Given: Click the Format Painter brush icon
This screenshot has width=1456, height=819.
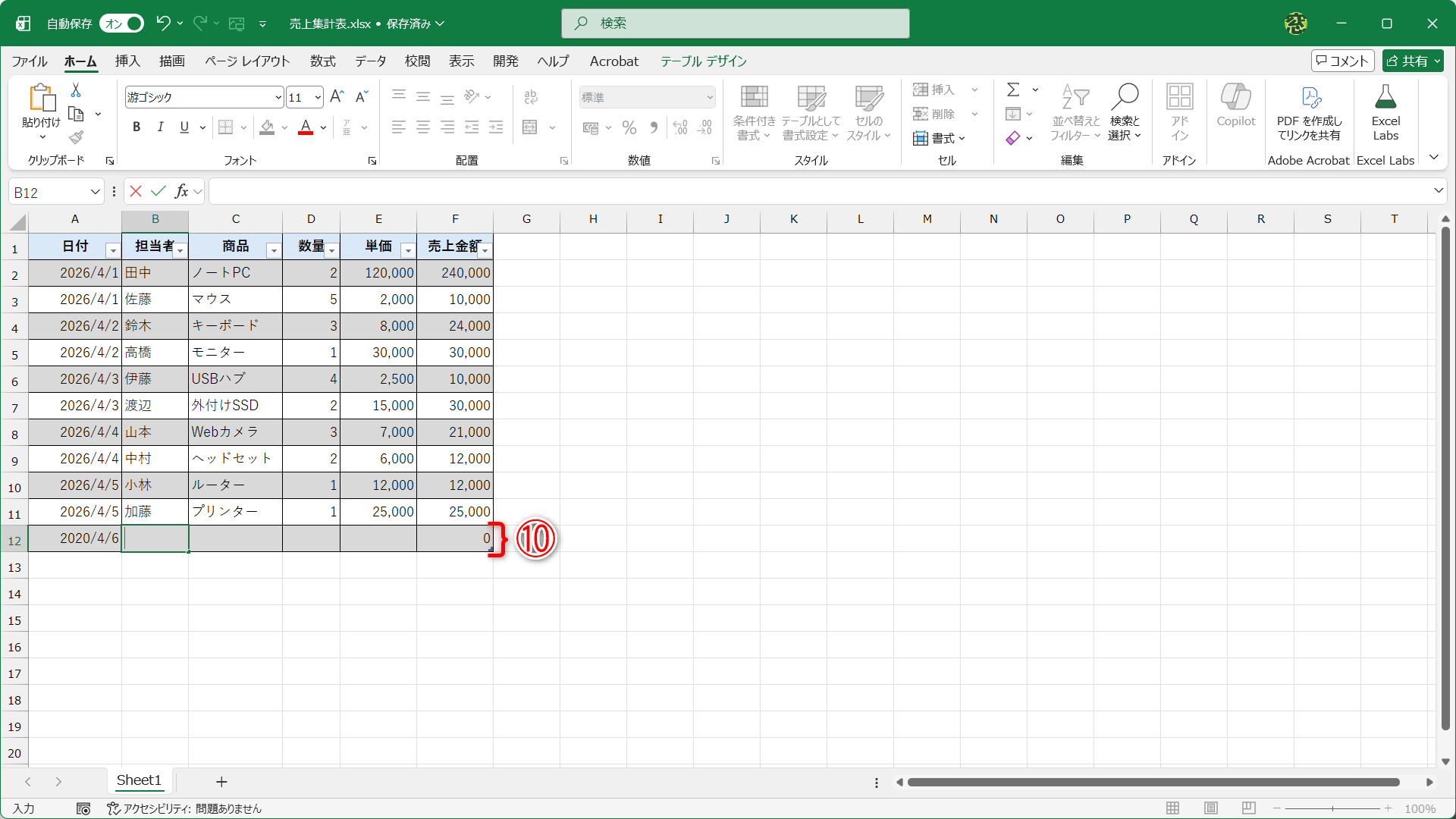Looking at the screenshot, I should pos(76,138).
